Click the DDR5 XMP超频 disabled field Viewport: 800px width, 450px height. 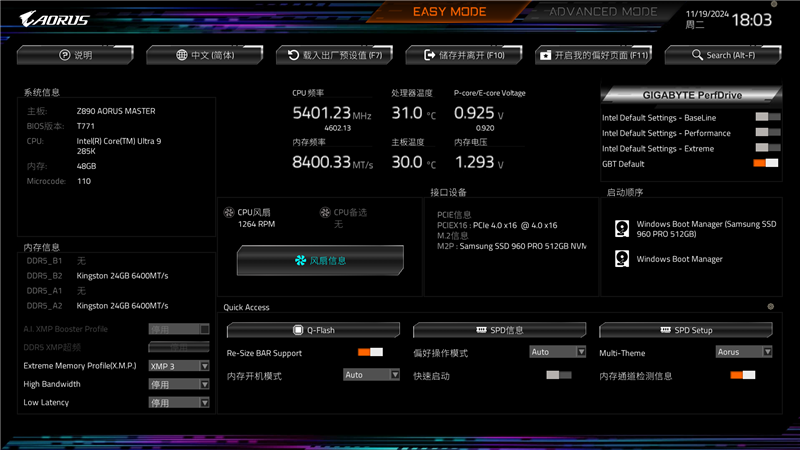tap(179, 347)
